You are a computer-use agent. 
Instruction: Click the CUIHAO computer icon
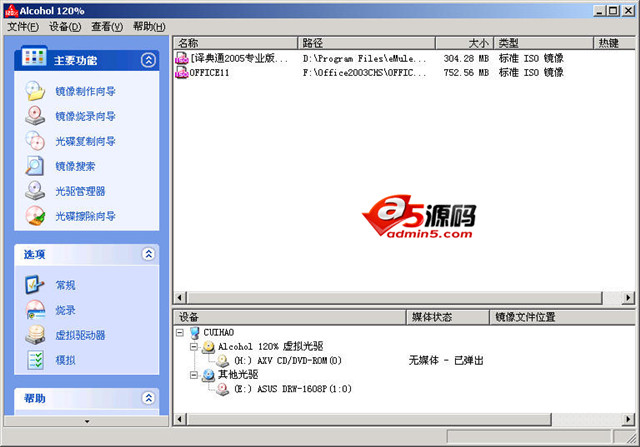point(195,333)
